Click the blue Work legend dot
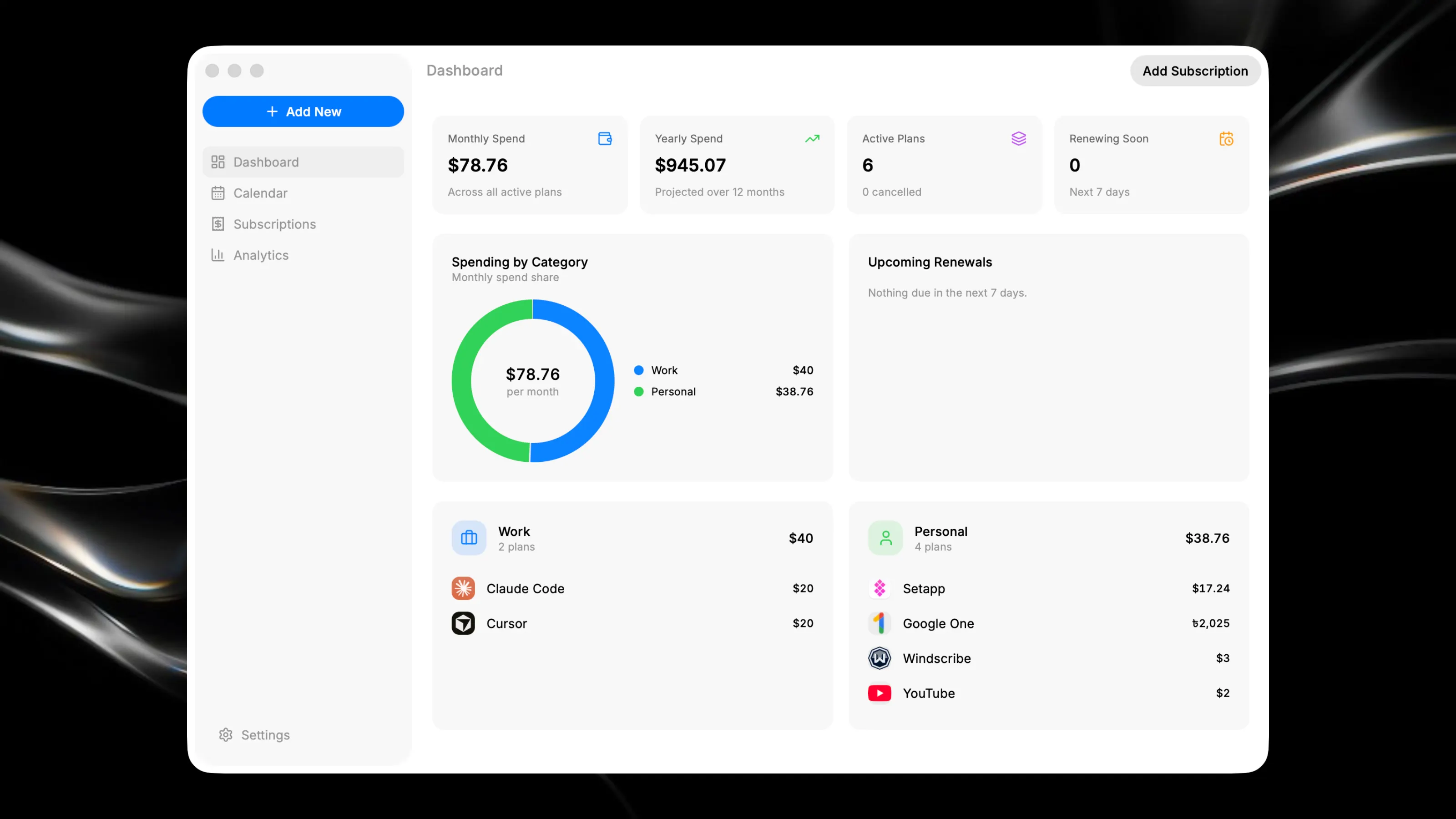 639,370
